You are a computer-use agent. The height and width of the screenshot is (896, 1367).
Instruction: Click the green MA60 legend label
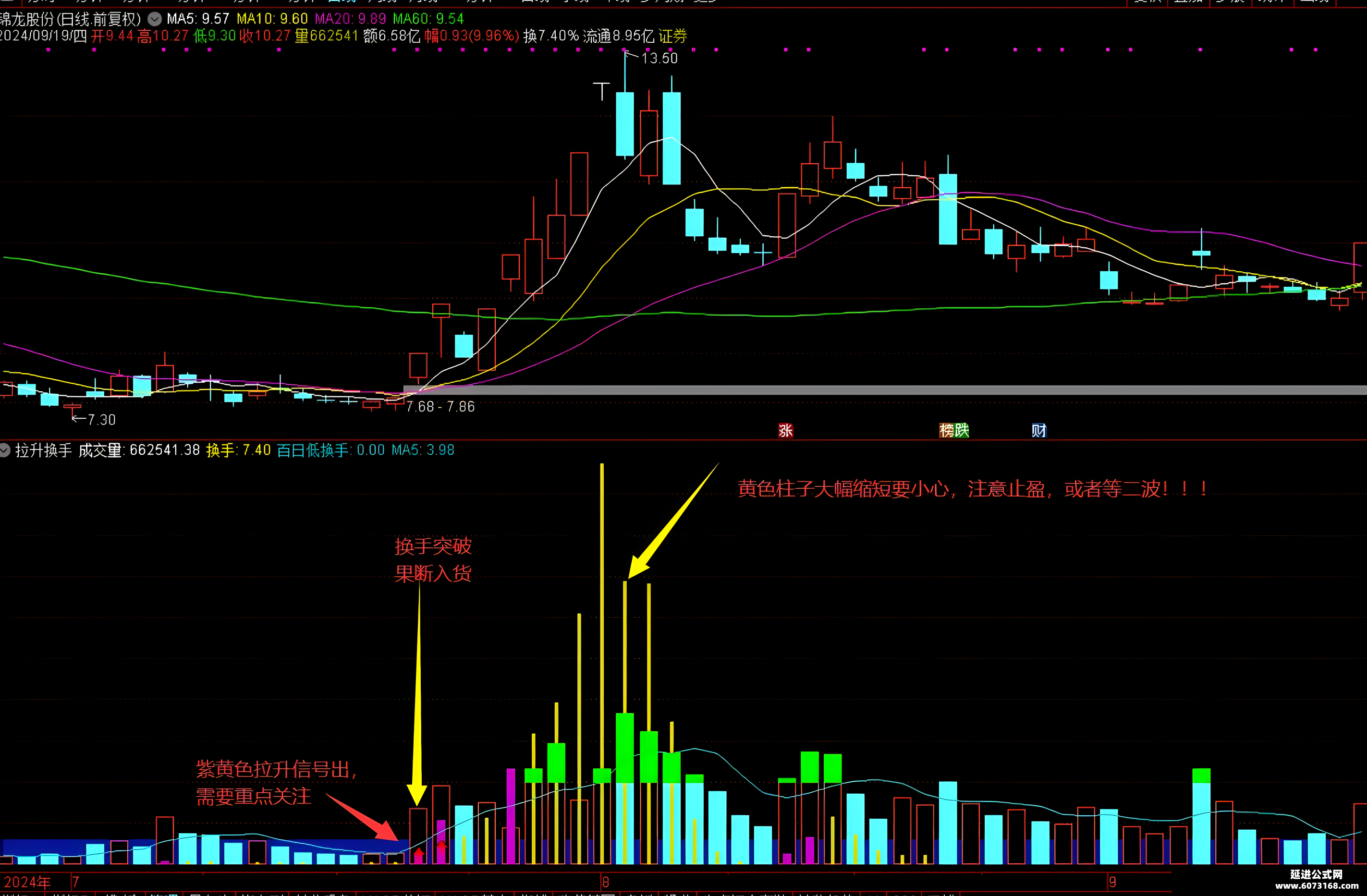click(428, 19)
